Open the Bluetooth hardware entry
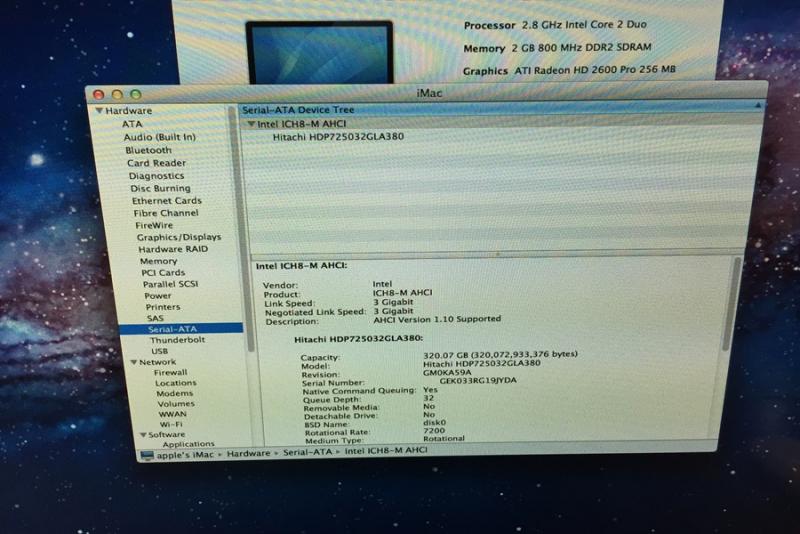 [148, 150]
